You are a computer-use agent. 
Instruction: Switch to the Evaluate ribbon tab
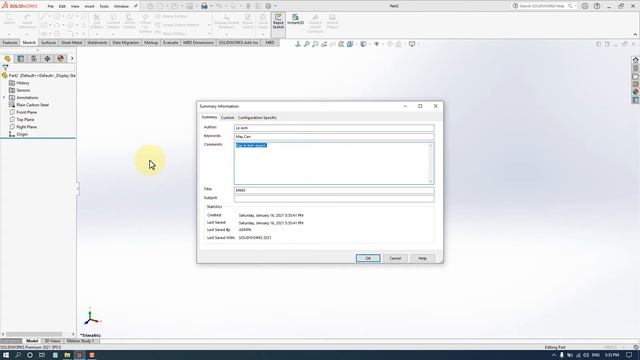[170, 42]
